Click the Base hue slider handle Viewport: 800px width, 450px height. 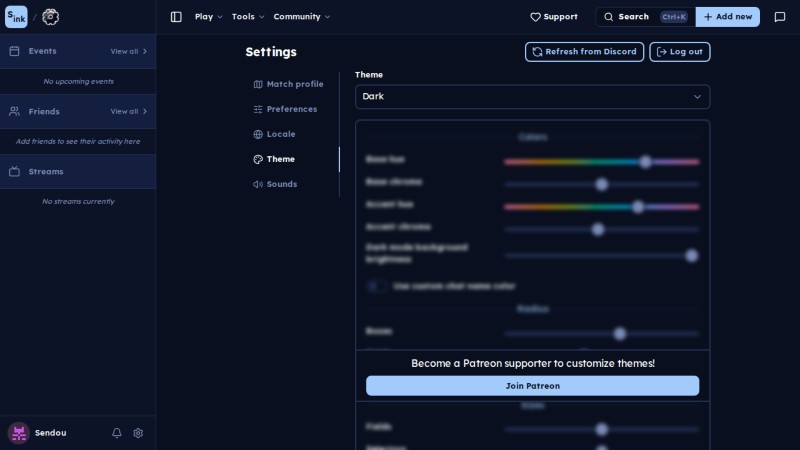645,162
